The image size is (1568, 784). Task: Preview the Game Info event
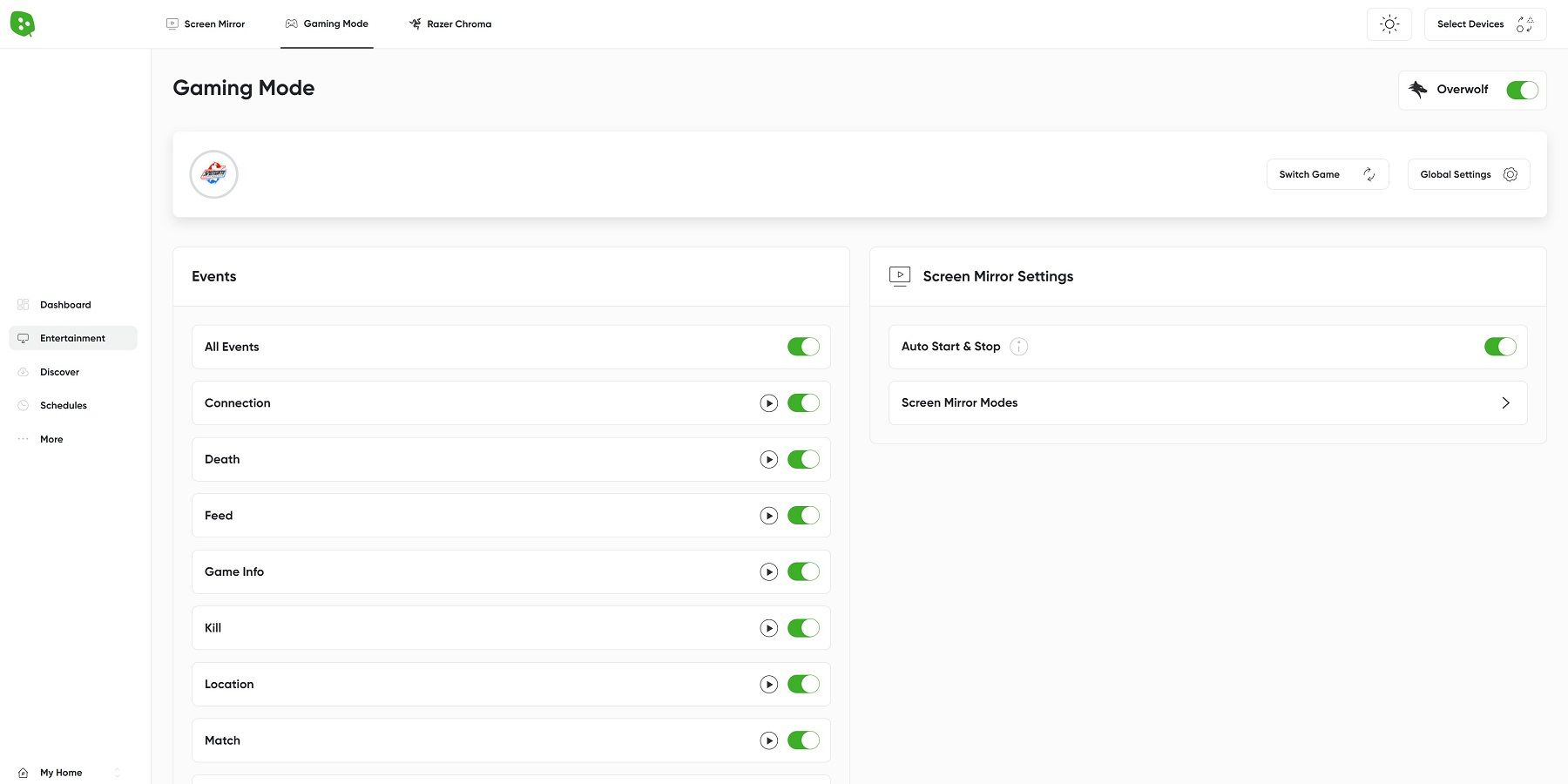(768, 571)
